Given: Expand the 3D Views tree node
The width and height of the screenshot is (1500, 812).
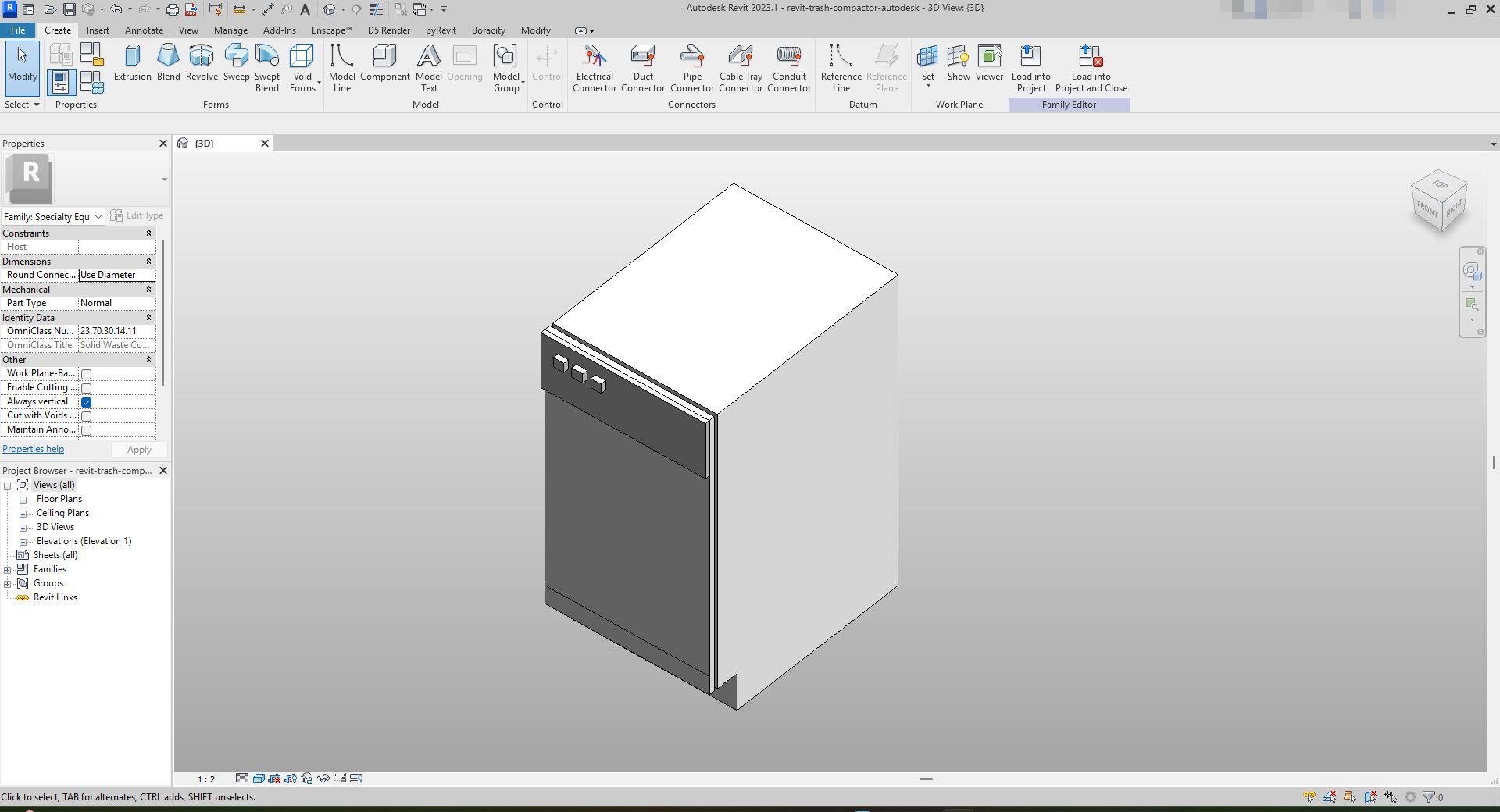Looking at the screenshot, I should [23, 528].
